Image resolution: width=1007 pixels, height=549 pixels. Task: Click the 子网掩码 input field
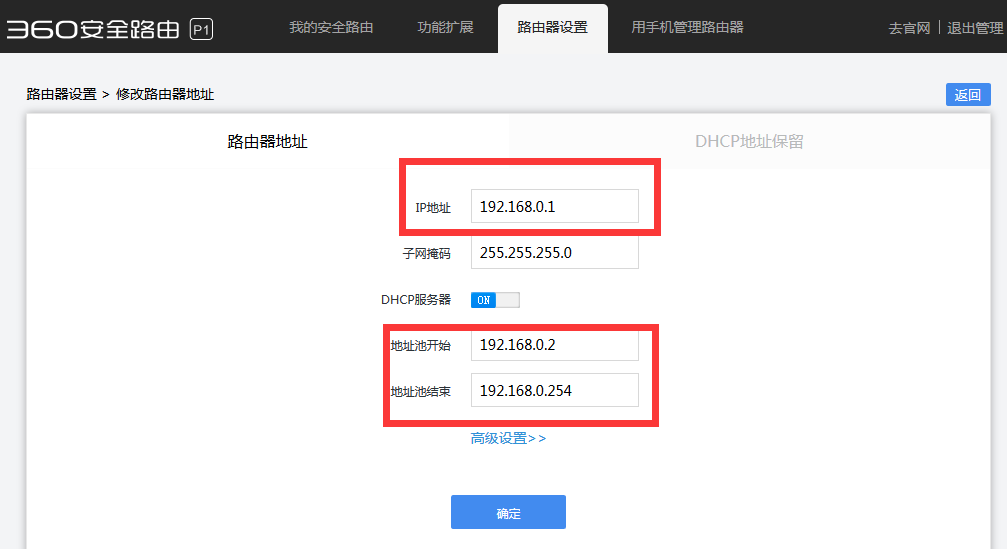click(555, 252)
